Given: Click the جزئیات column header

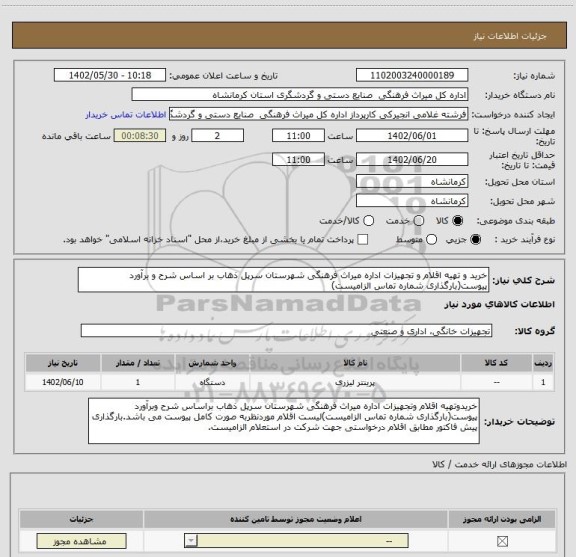Looking at the screenshot, I should coord(82,519).
